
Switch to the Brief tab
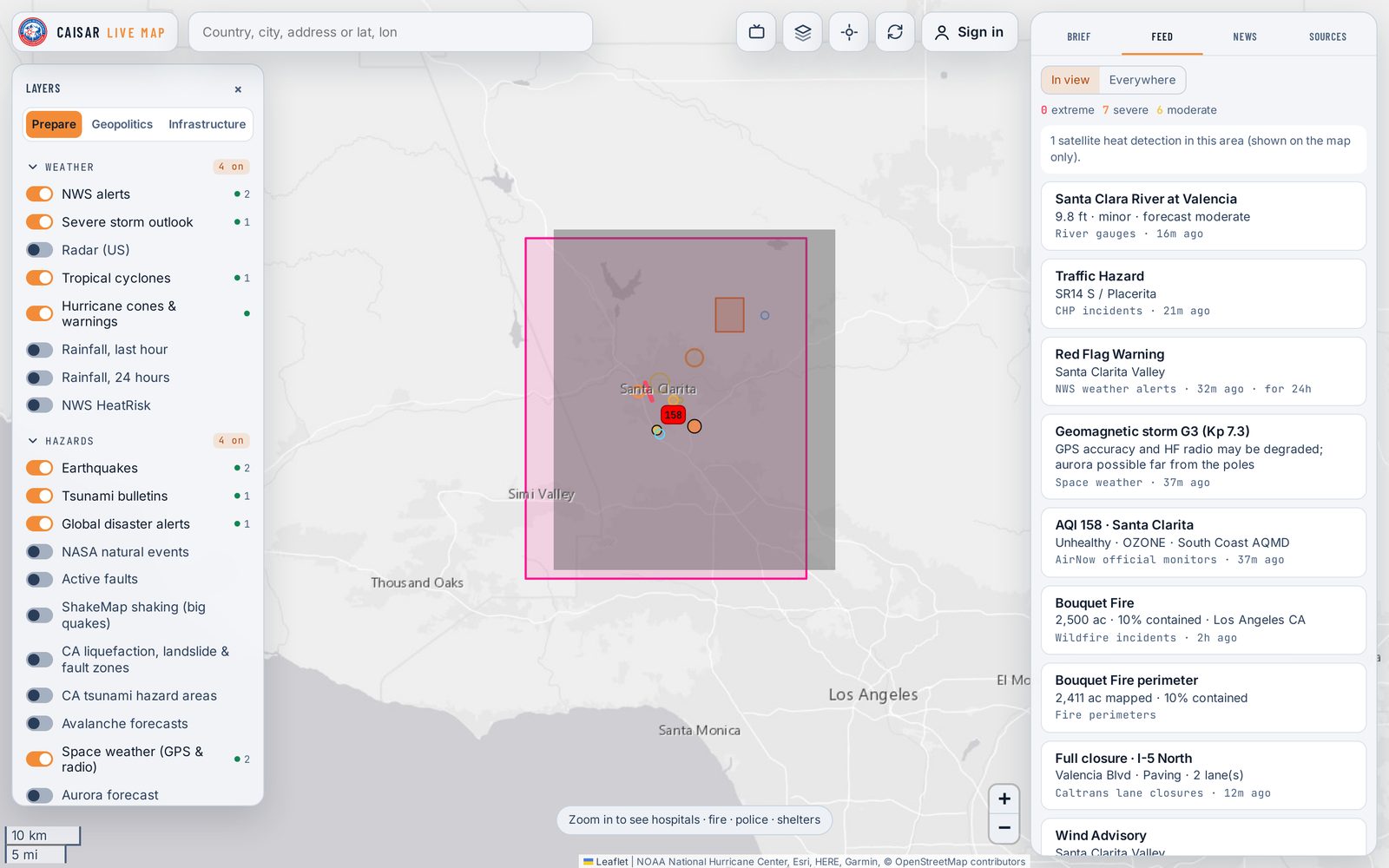[1079, 36]
